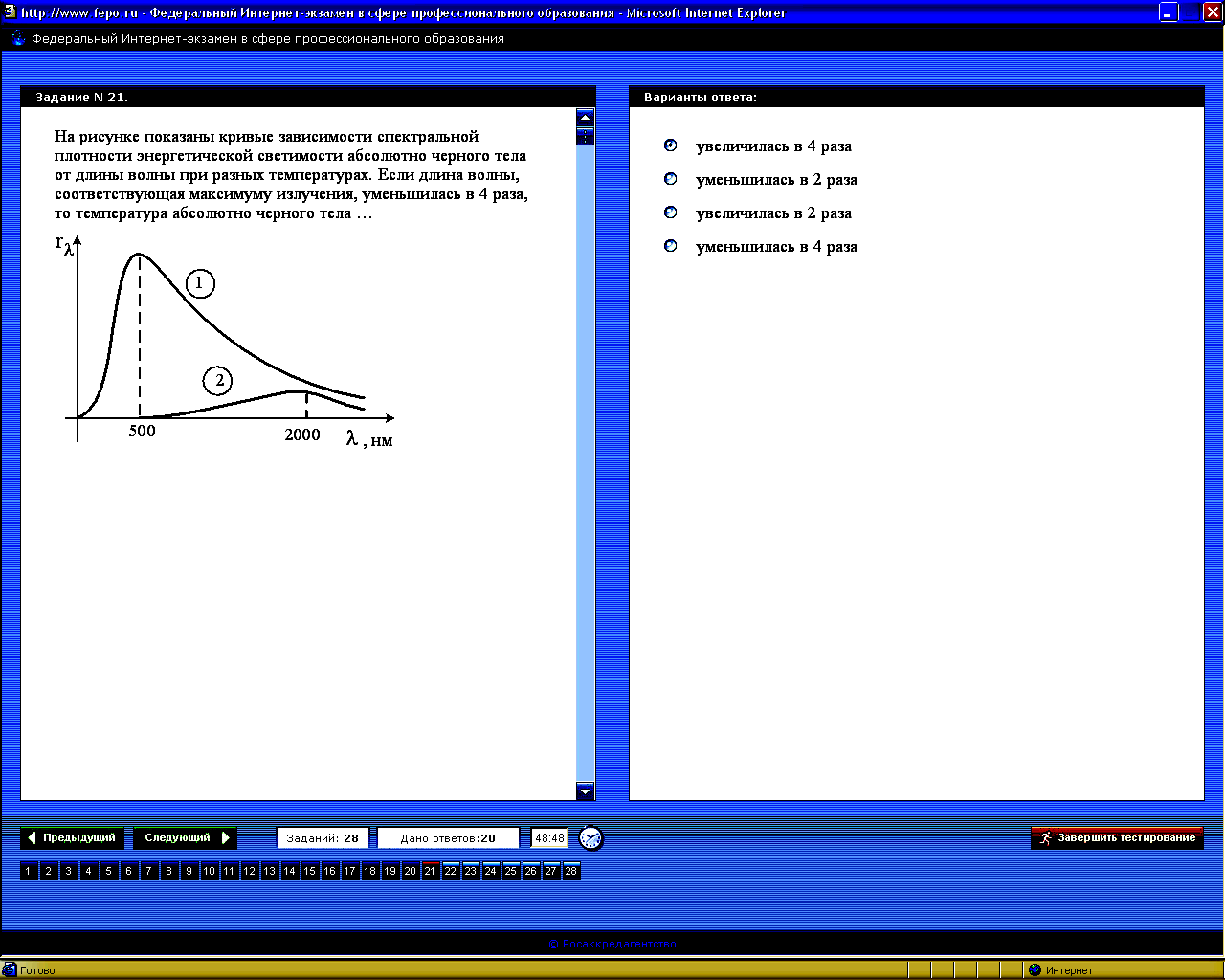Click the Заданий: 28 counter field
This screenshot has width=1225, height=980.
pos(323,838)
